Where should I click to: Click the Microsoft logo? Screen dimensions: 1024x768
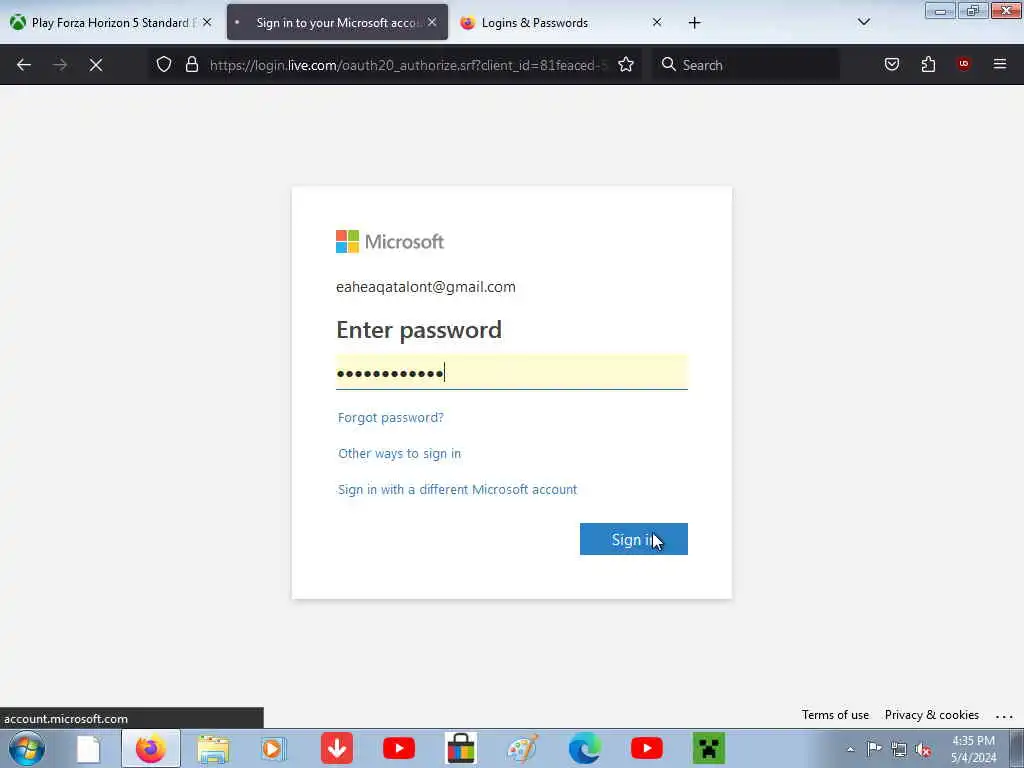coord(390,242)
